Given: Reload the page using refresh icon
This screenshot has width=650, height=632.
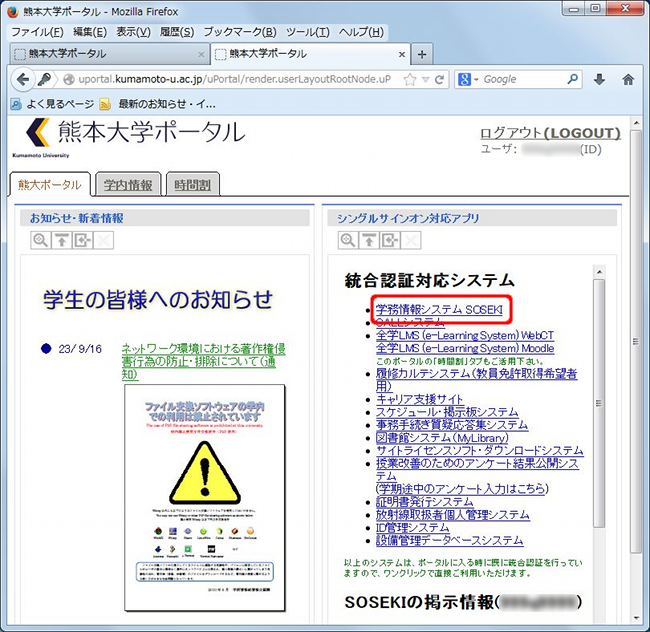Looking at the screenshot, I should [x=439, y=79].
